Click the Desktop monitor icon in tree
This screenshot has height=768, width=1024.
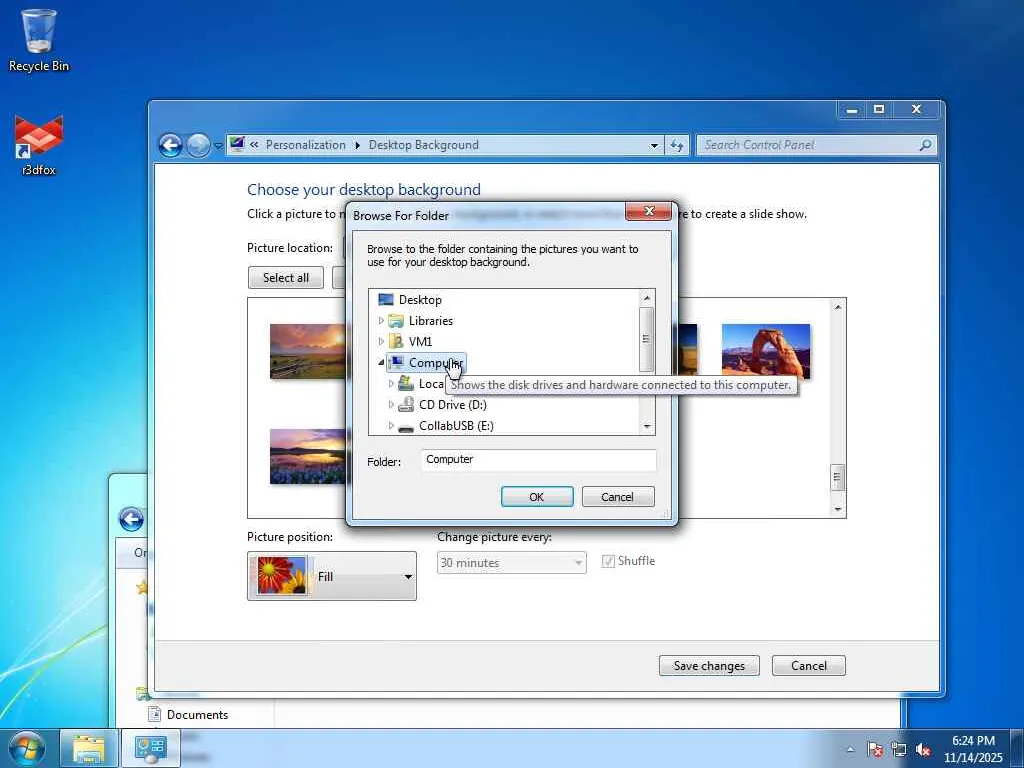coord(386,300)
